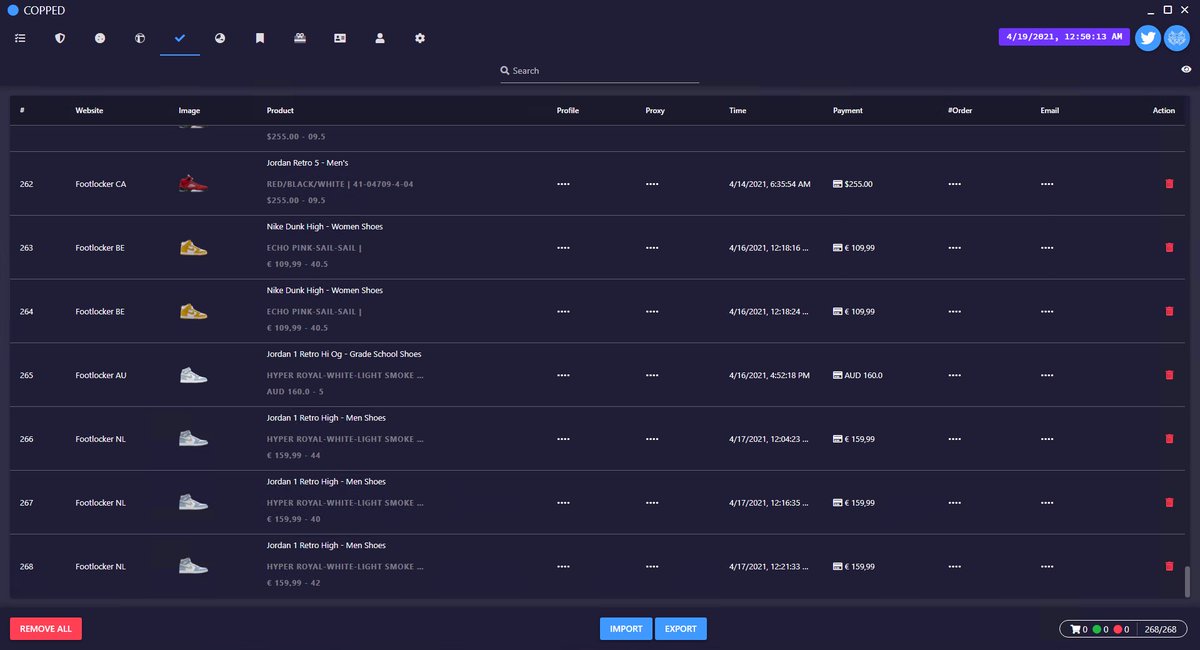This screenshot has width=1200, height=650.
Task: Click the 268/268 count label
Action: (1162, 629)
